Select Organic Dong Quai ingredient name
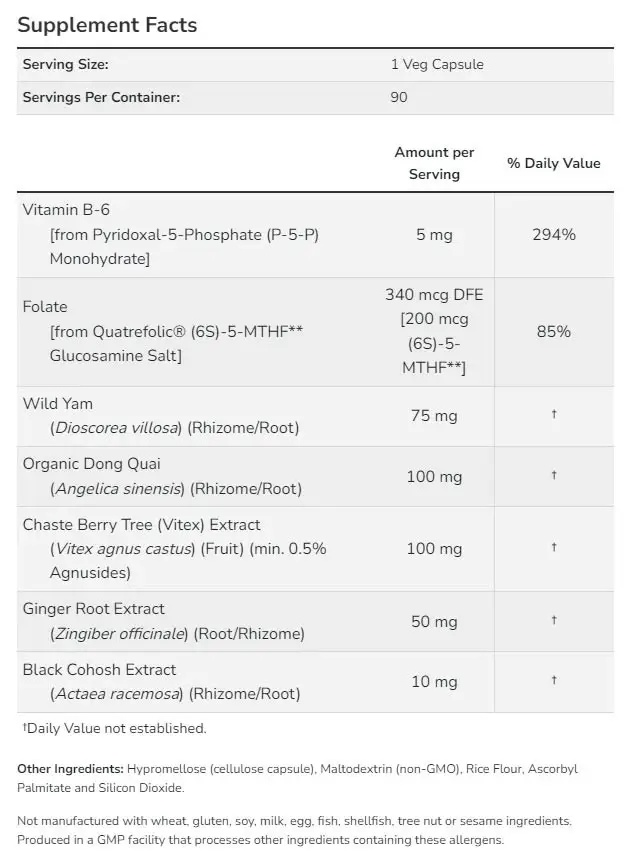The width and height of the screenshot is (629, 867). [92, 464]
